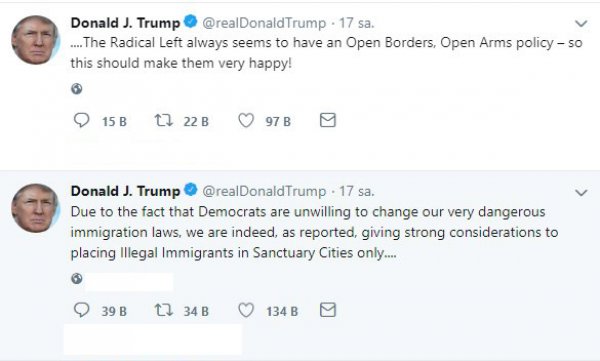Share the second tweet via message envelope
Screen dimensions: 600x361
(328, 310)
